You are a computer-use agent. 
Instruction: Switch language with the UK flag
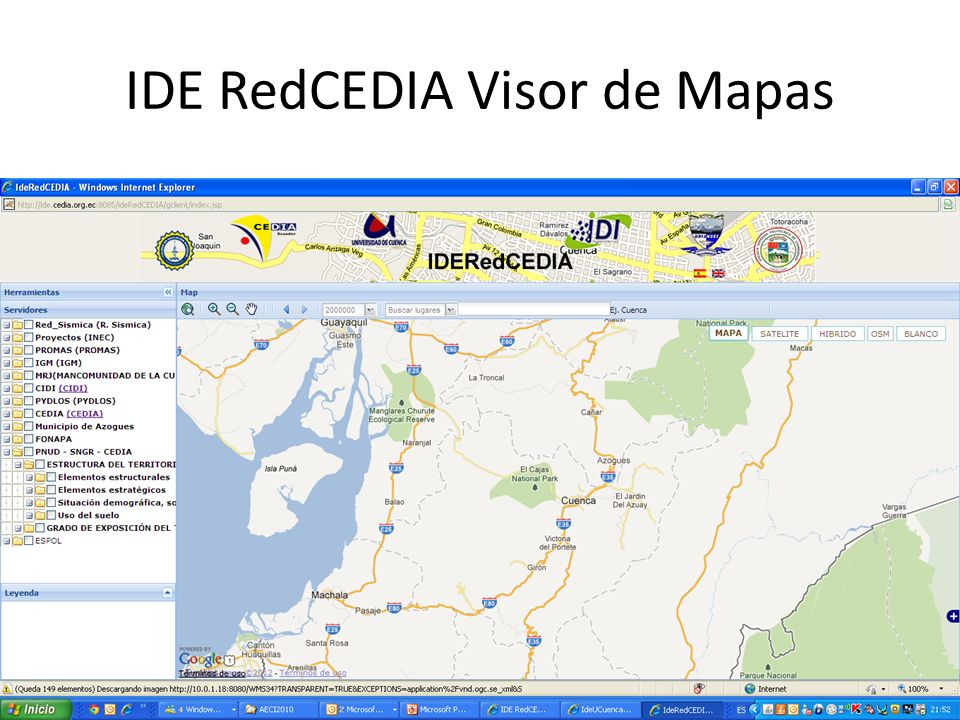pos(718,273)
